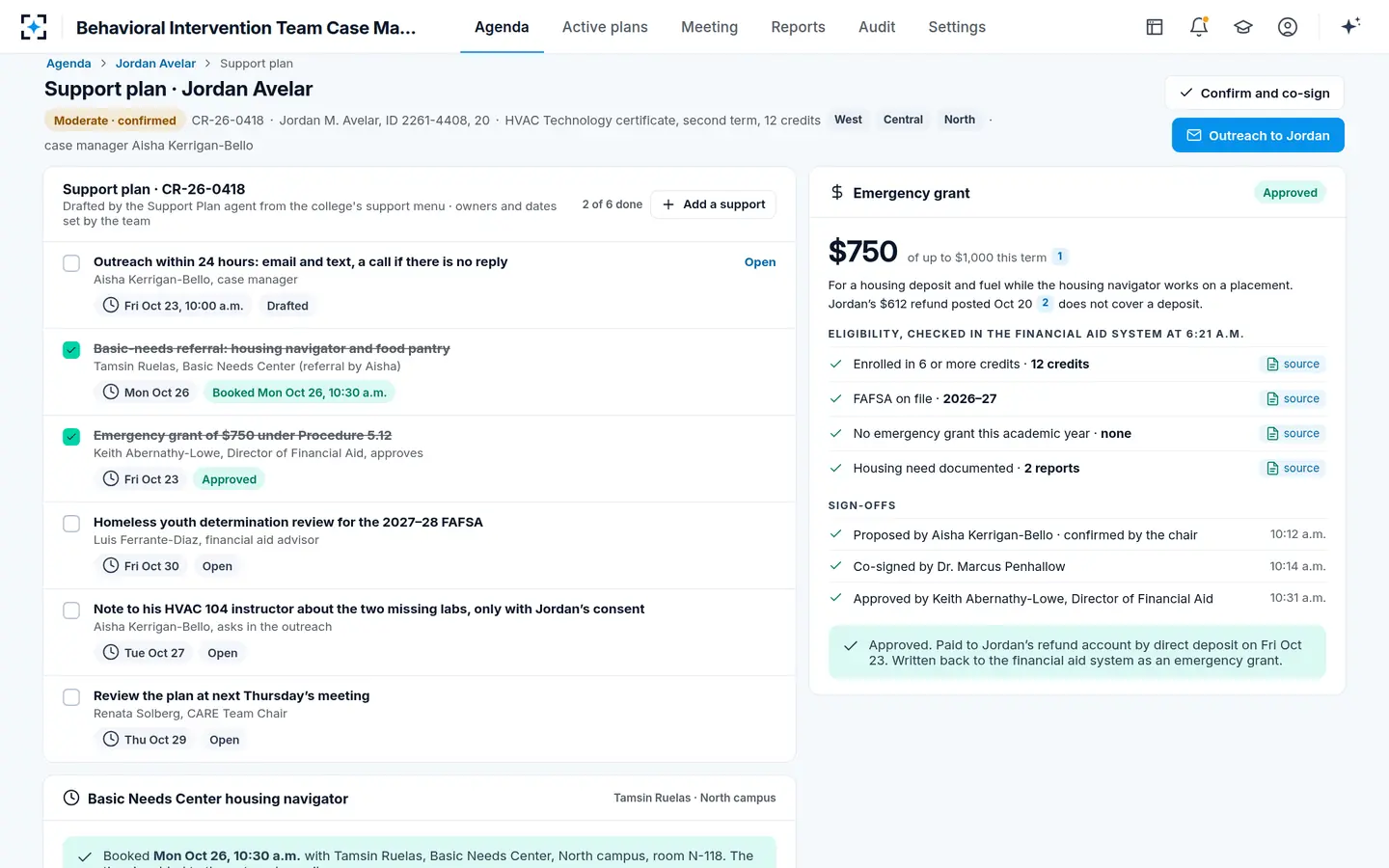Click the Thu Oct 29 due date chip
The width and height of the screenshot is (1389, 868).
point(145,740)
